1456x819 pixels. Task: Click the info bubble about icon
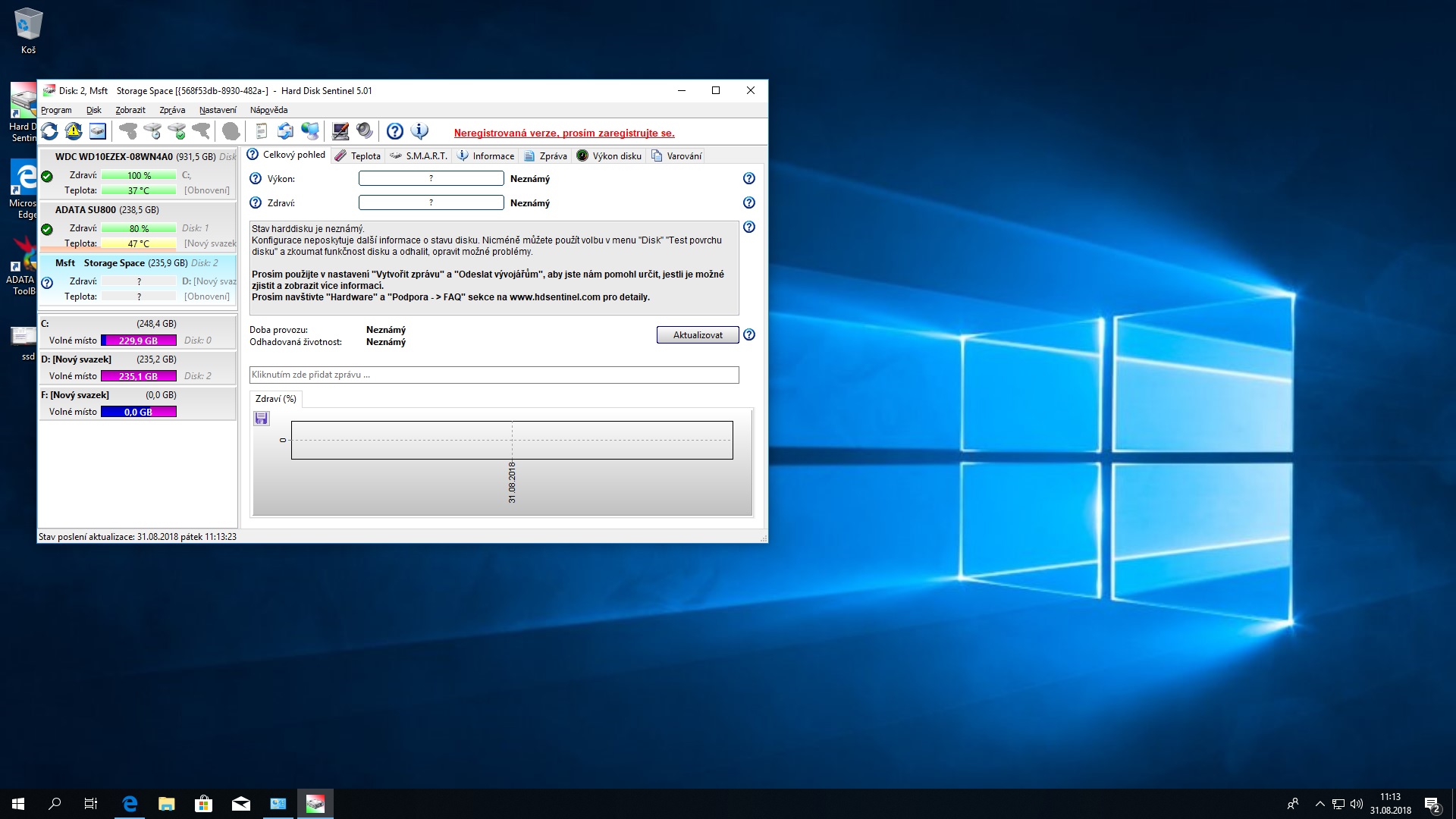tap(419, 131)
